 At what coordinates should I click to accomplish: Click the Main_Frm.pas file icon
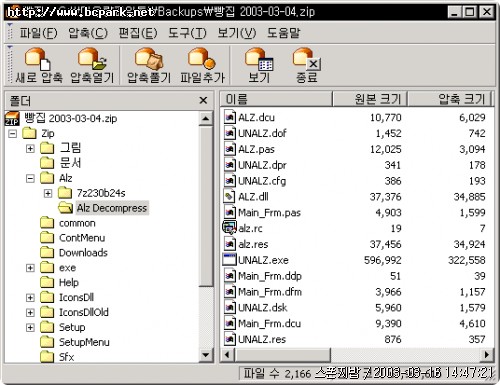point(230,212)
